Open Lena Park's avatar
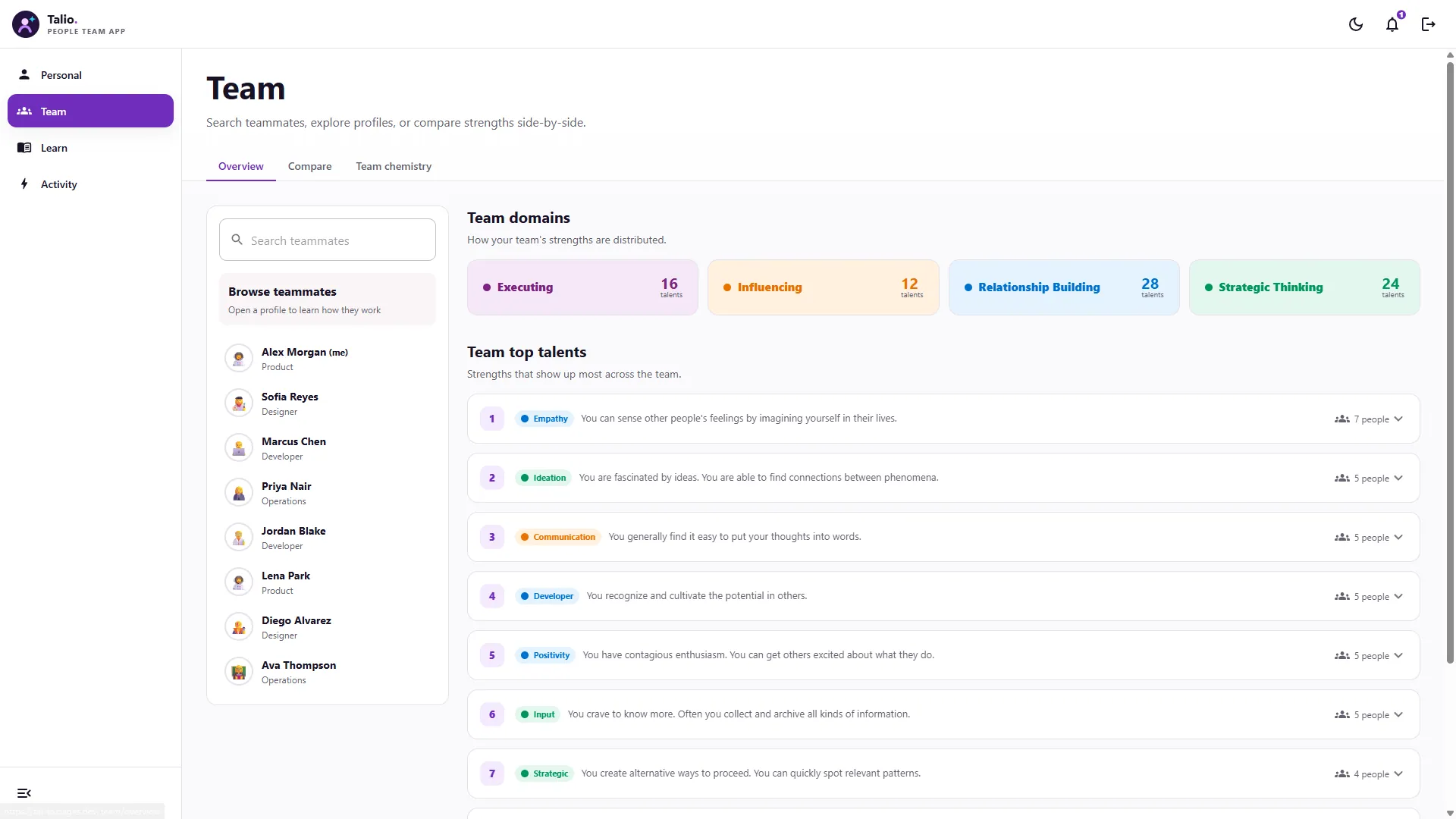Viewport: 1456px width, 819px height. (239, 582)
